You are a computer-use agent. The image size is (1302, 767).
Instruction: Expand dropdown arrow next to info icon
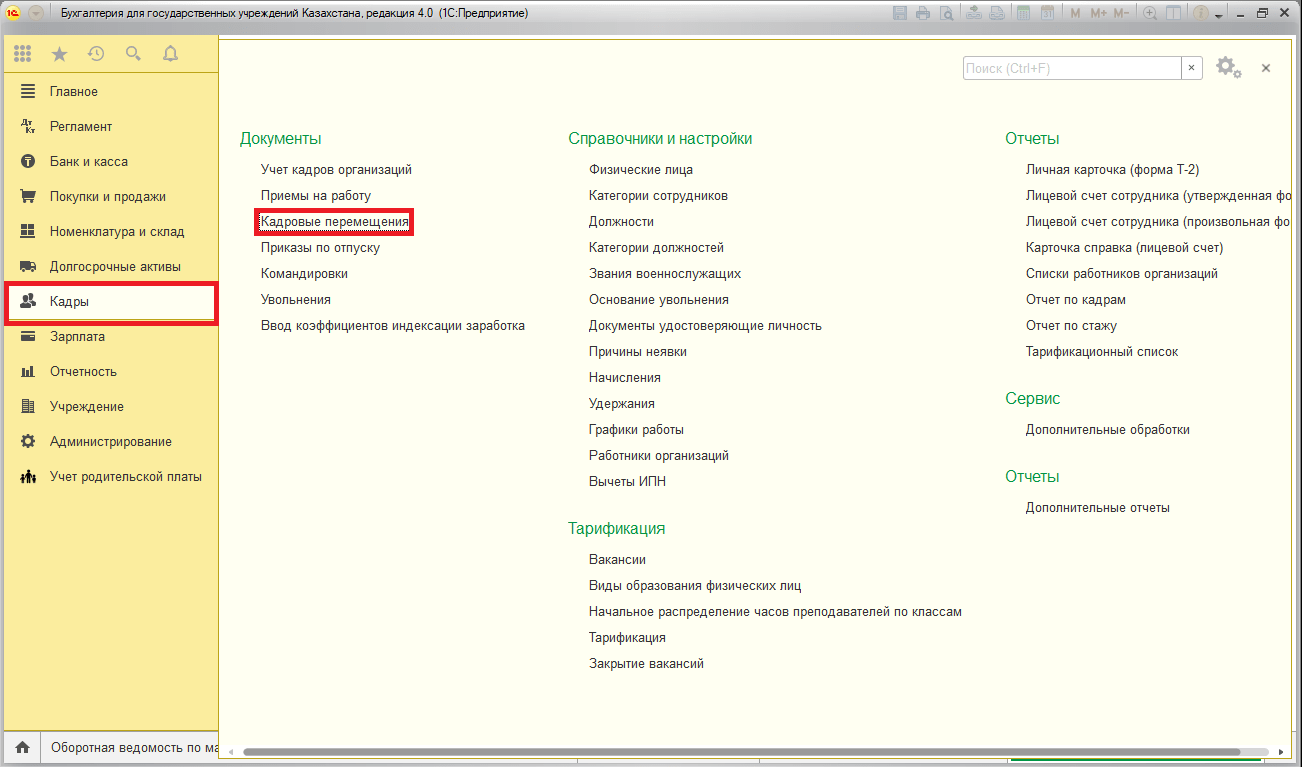(1217, 15)
